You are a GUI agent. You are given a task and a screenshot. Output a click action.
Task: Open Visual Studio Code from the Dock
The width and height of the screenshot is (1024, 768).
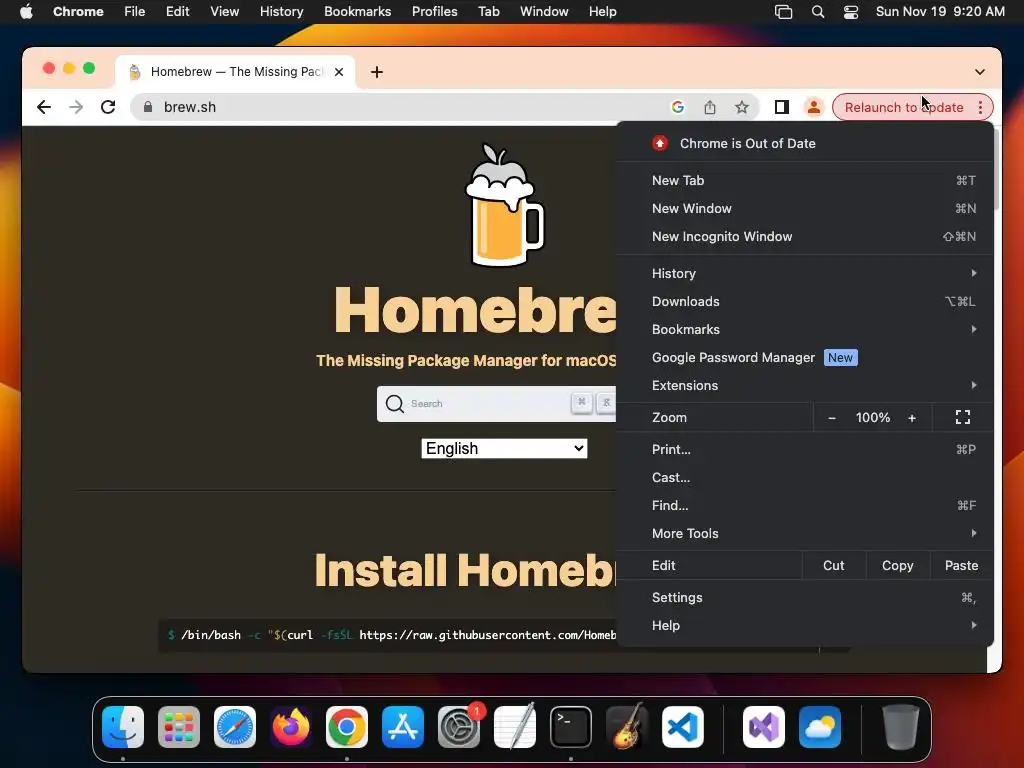682,727
